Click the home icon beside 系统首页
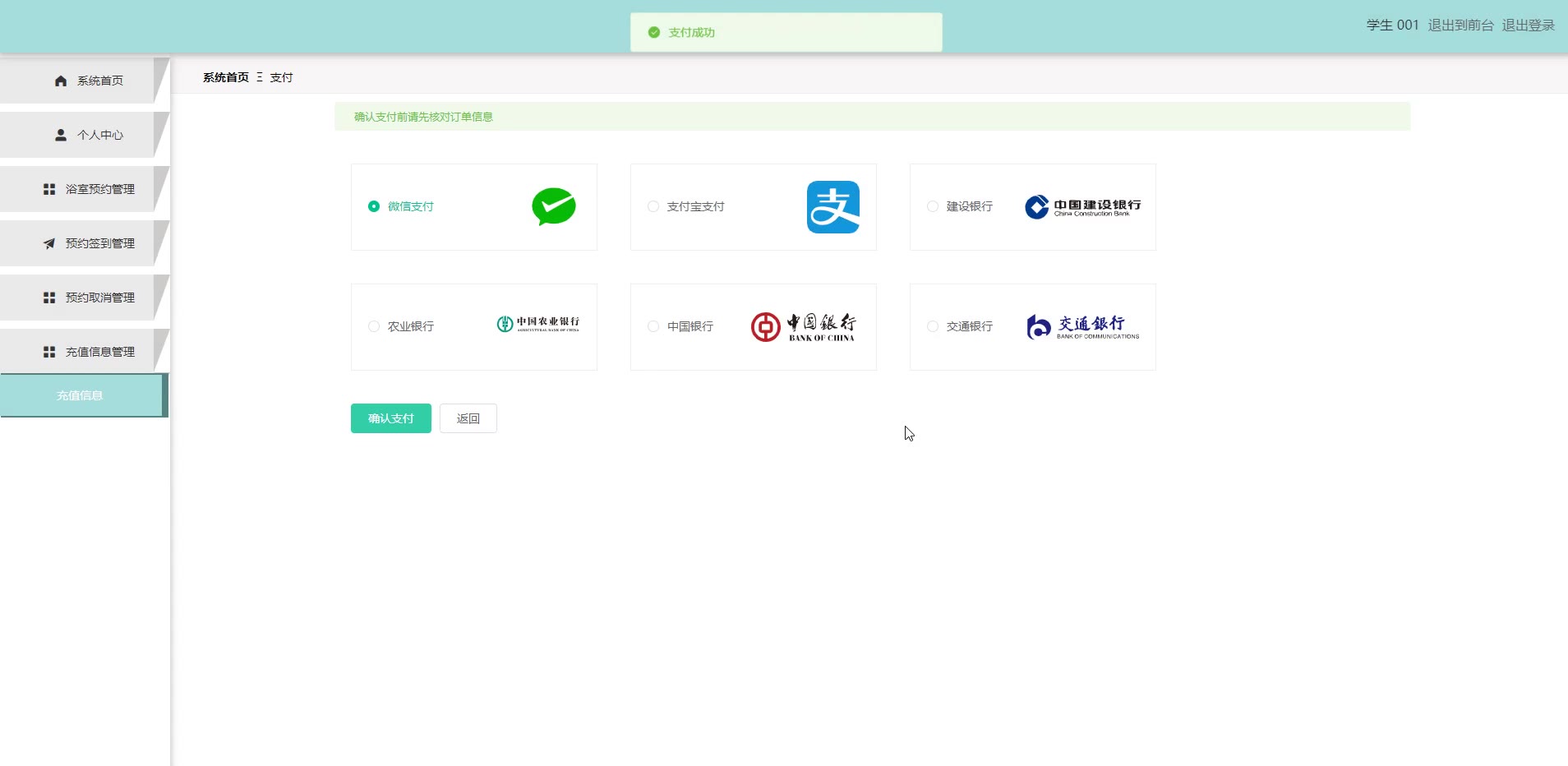This screenshot has height=766, width=1568. coord(61,81)
